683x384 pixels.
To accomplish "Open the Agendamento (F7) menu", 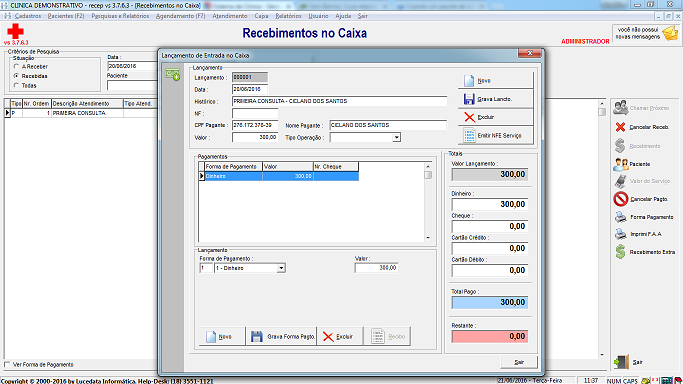I will pyautogui.click(x=180, y=16).
